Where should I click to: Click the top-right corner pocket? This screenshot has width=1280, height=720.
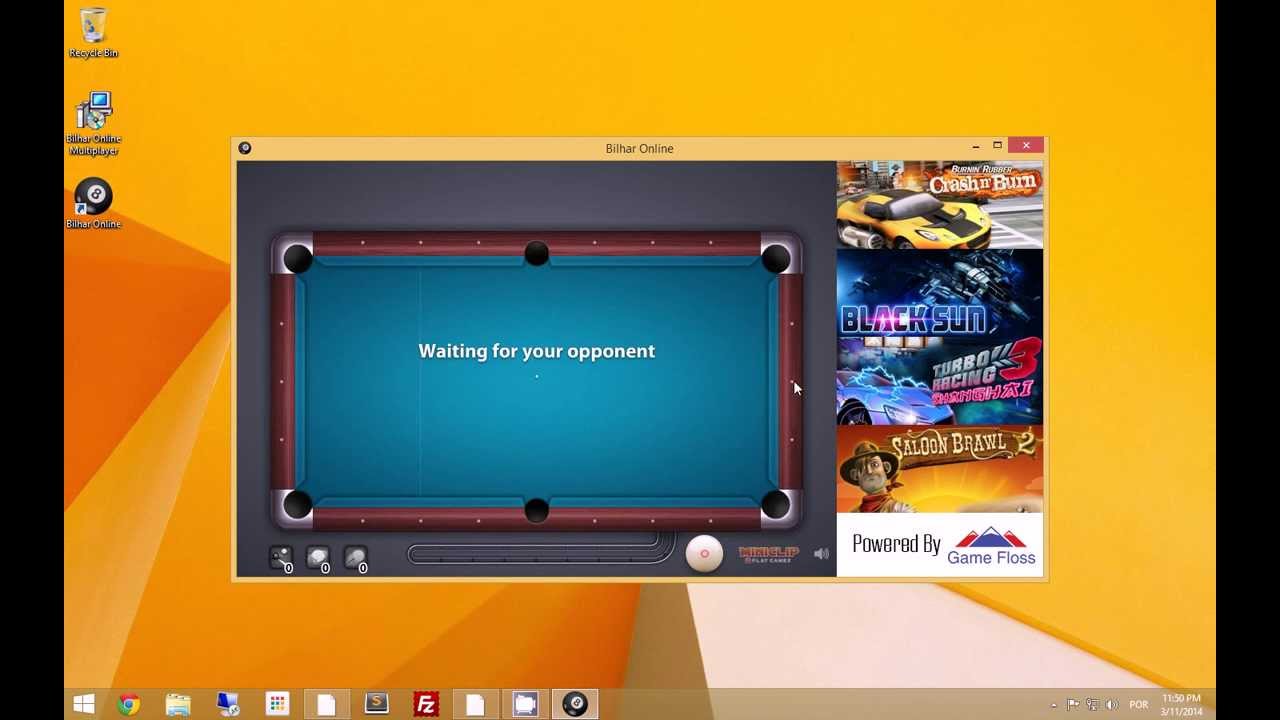click(x=776, y=259)
